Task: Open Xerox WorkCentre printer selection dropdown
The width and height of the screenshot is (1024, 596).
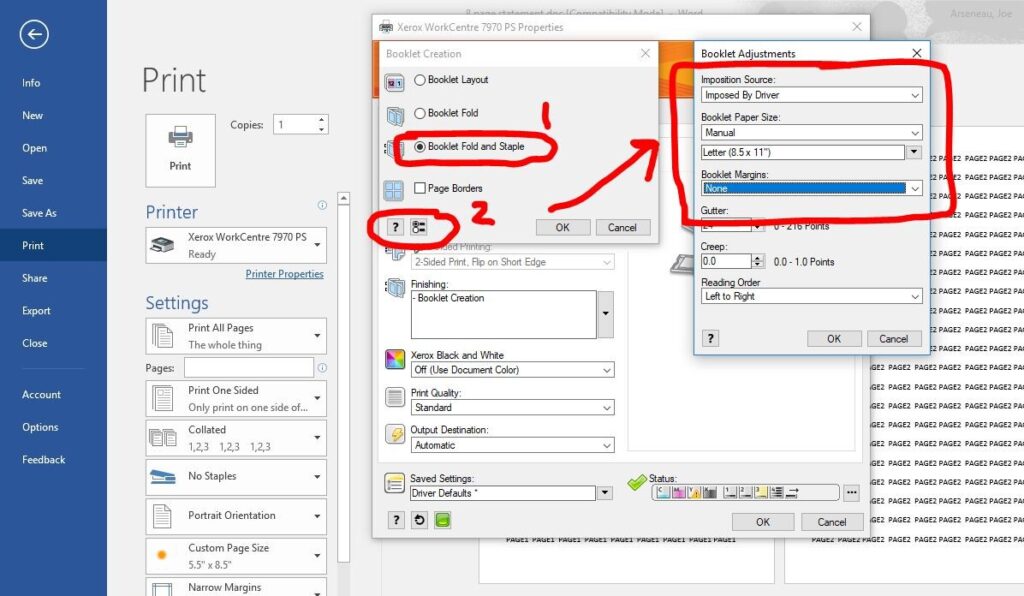Action: [236, 245]
